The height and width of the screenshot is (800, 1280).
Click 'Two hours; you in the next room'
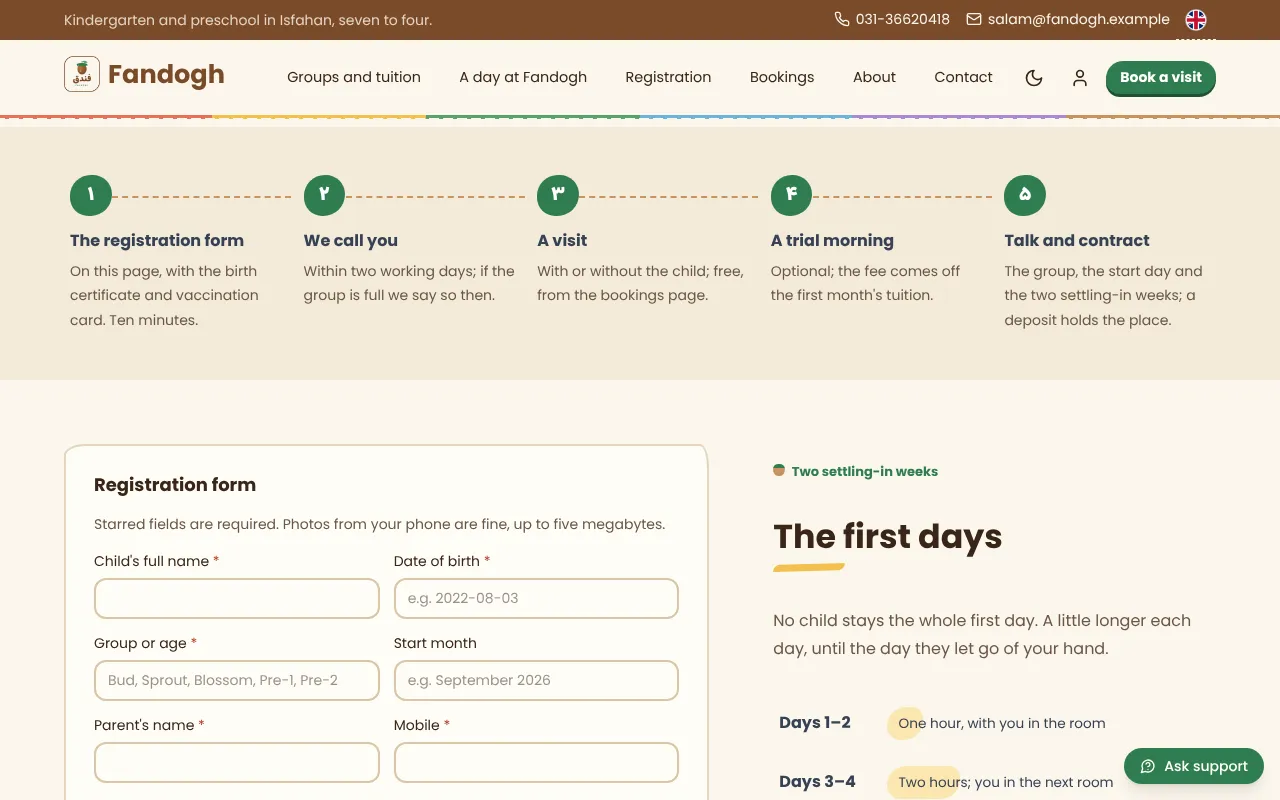tap(1006, 782)
